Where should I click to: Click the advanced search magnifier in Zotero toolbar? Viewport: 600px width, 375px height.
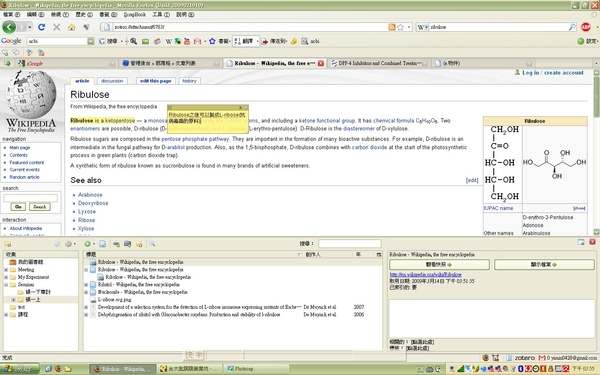pyautogui.click(x=152, y=244)
